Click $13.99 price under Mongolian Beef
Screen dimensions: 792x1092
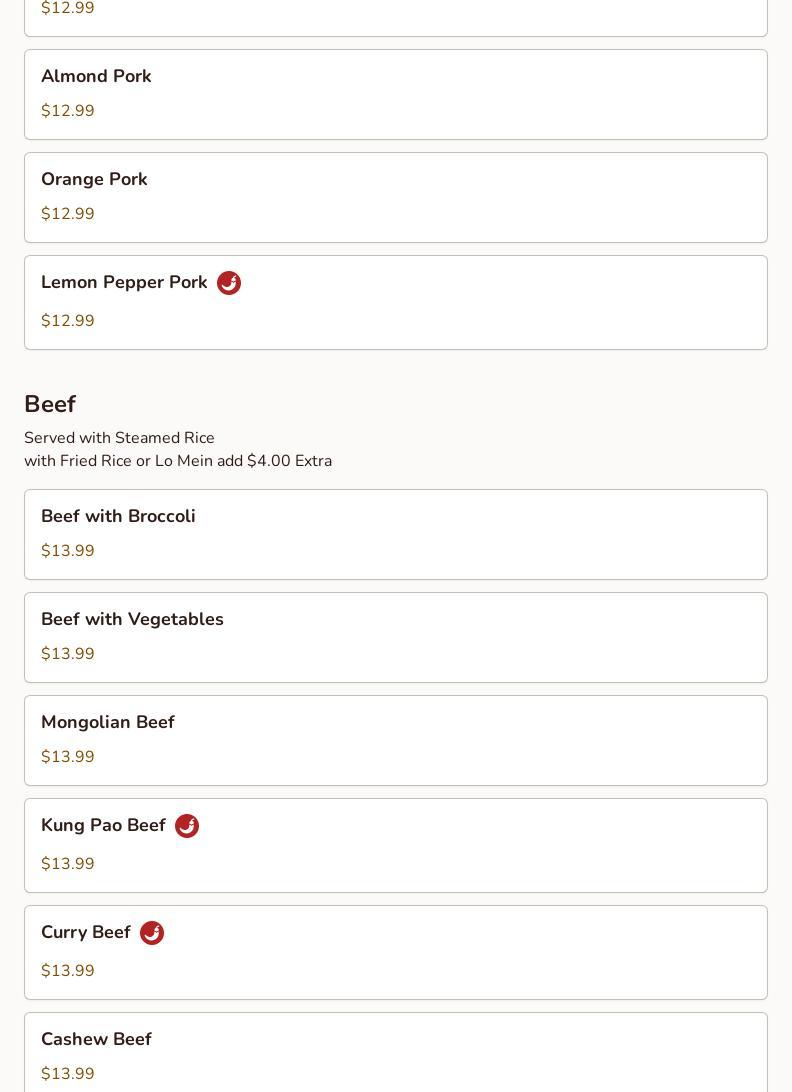tap(68, 757)
